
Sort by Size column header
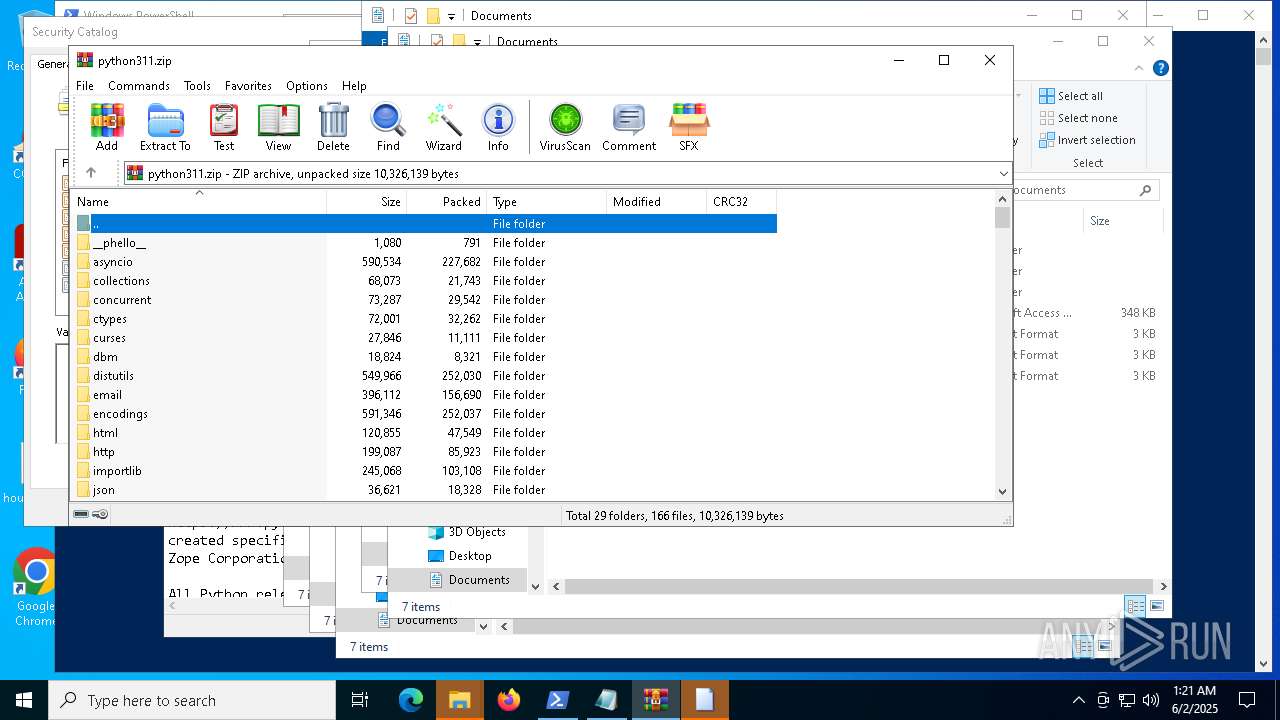(367, 202)
